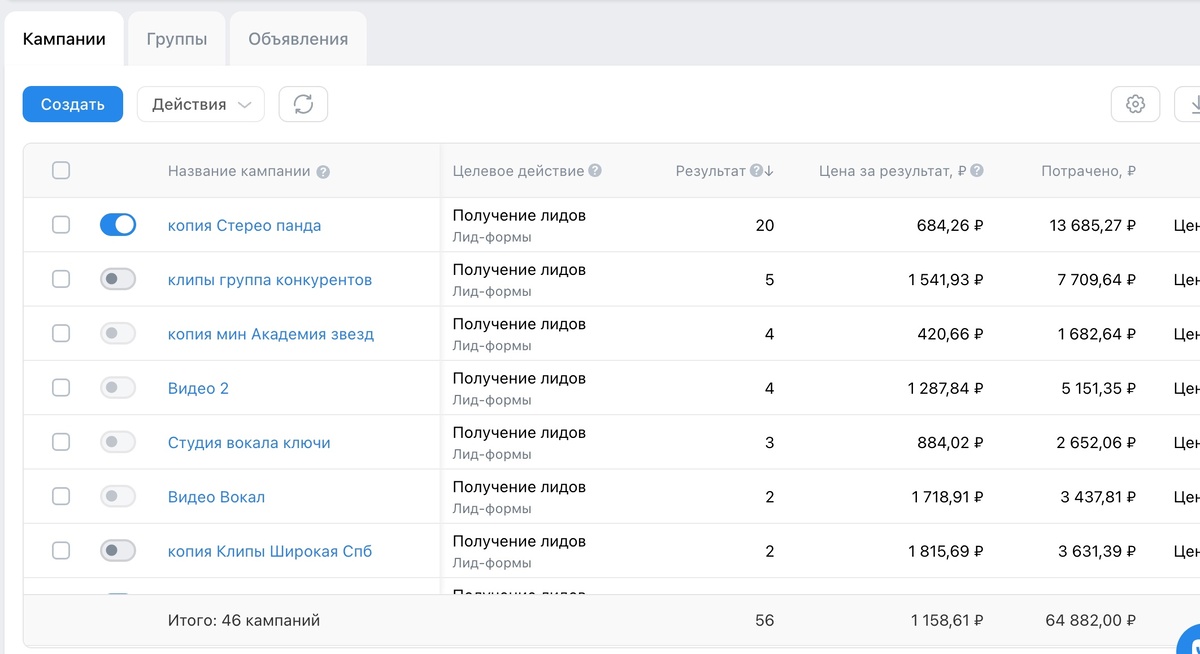Click help icon next to Результат
1200x654 pixels.
point(756,171)
